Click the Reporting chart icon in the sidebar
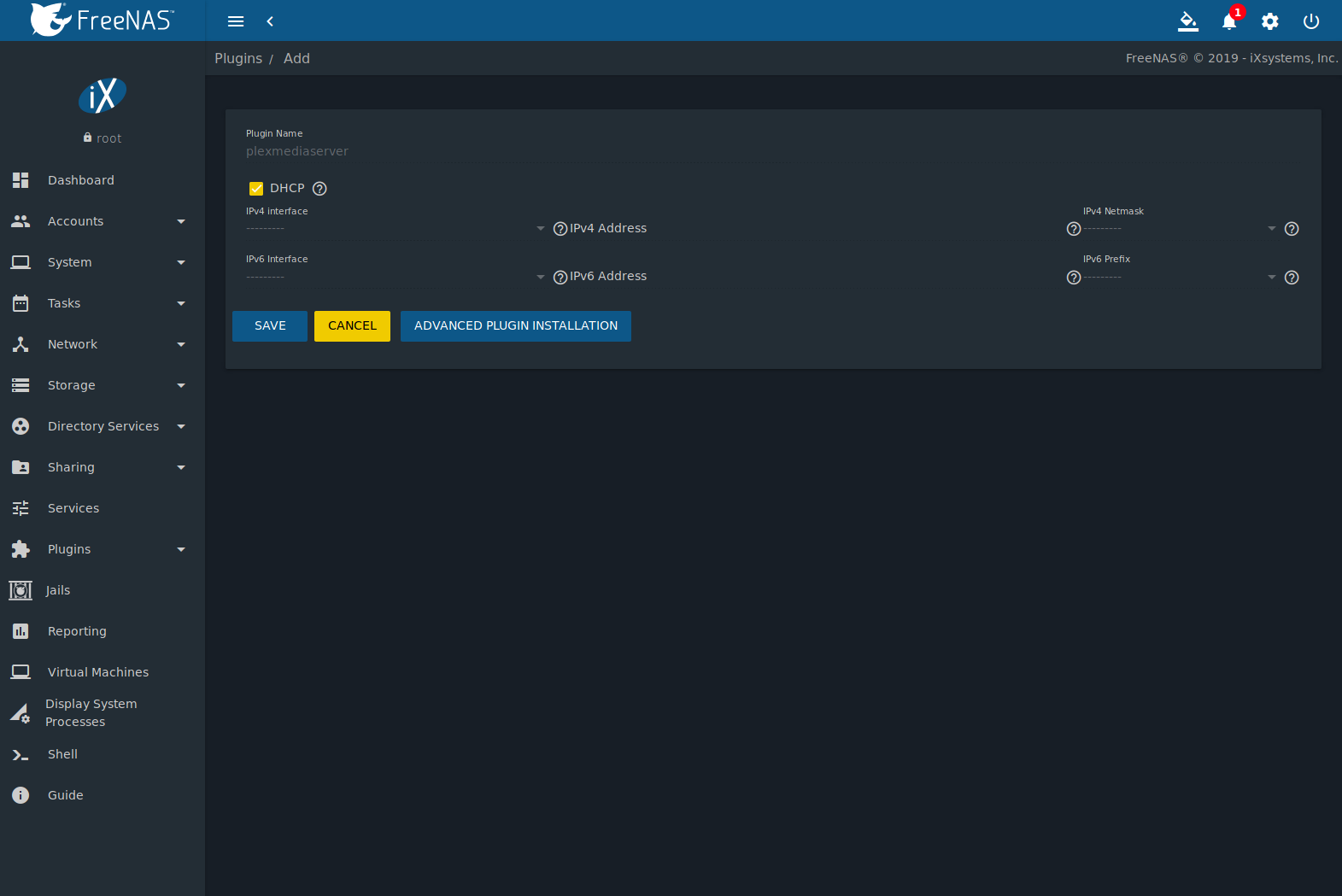The width and height of the screenshot is (1342, 896). coord(21,631)
